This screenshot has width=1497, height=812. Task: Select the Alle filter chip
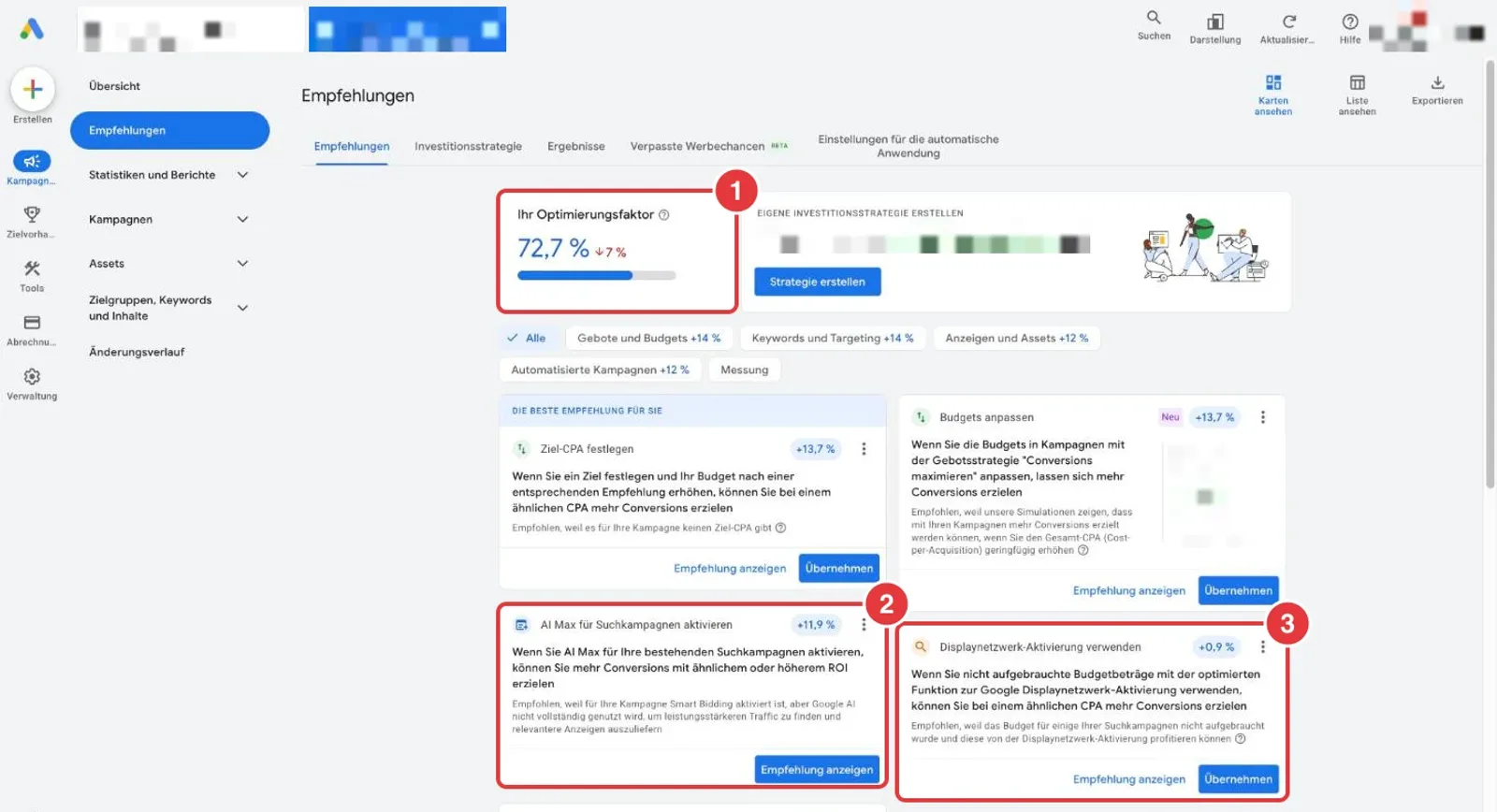[527, 339]
